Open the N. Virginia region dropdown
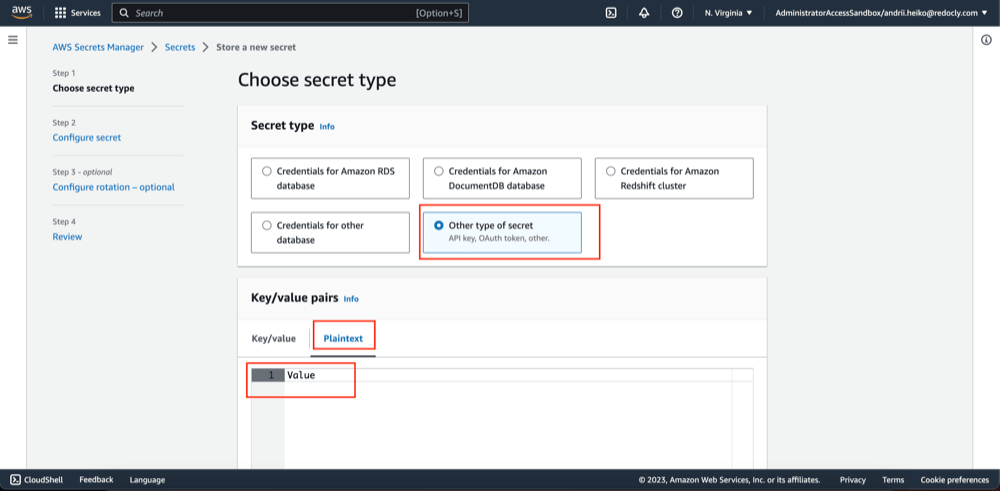The image size is (1000, 491). coord(728,13)
